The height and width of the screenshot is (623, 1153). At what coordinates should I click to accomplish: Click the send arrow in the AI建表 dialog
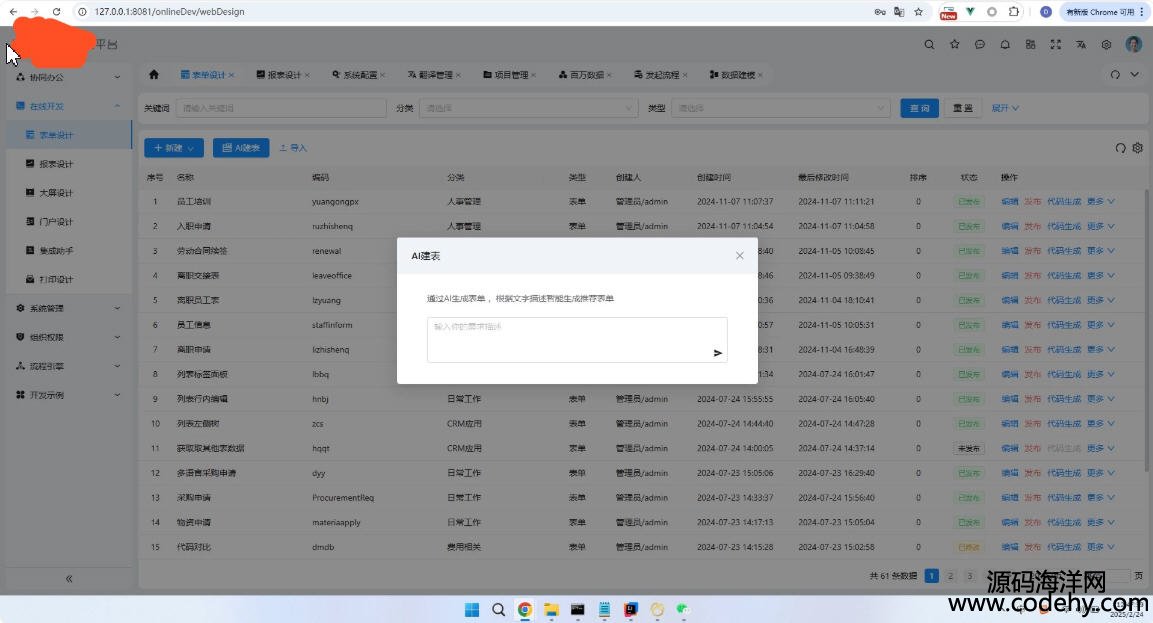point(717,353)
